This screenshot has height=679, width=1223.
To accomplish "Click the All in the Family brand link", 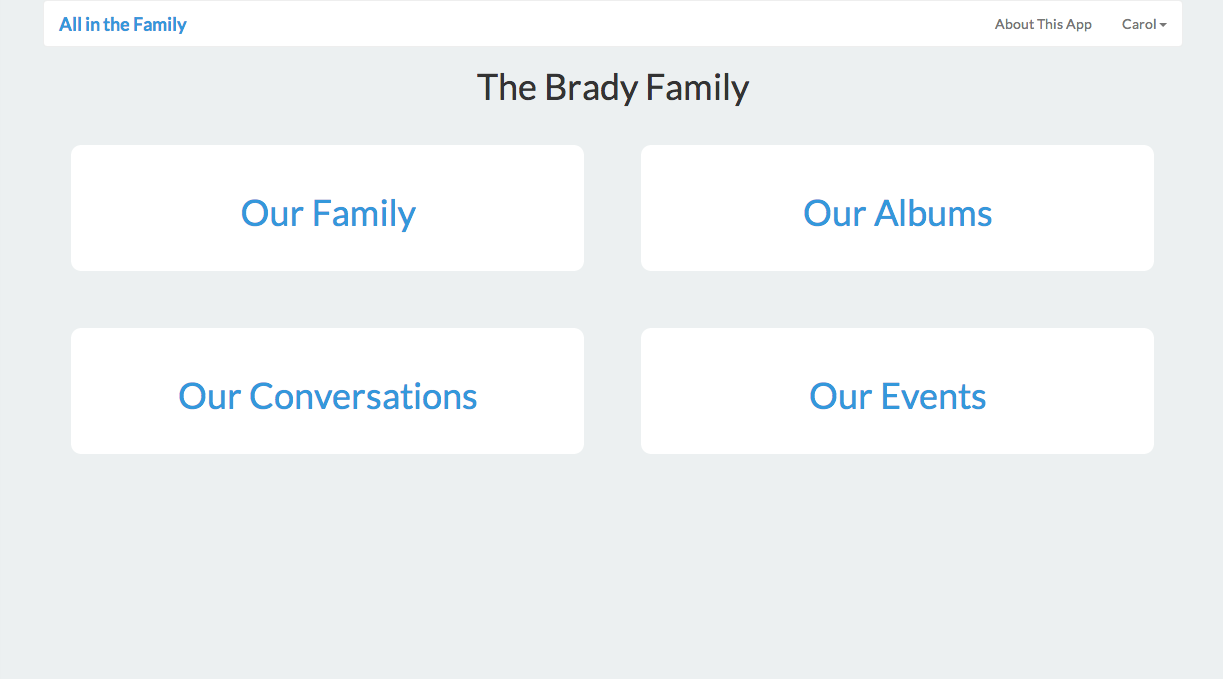I will pos(123,24).
